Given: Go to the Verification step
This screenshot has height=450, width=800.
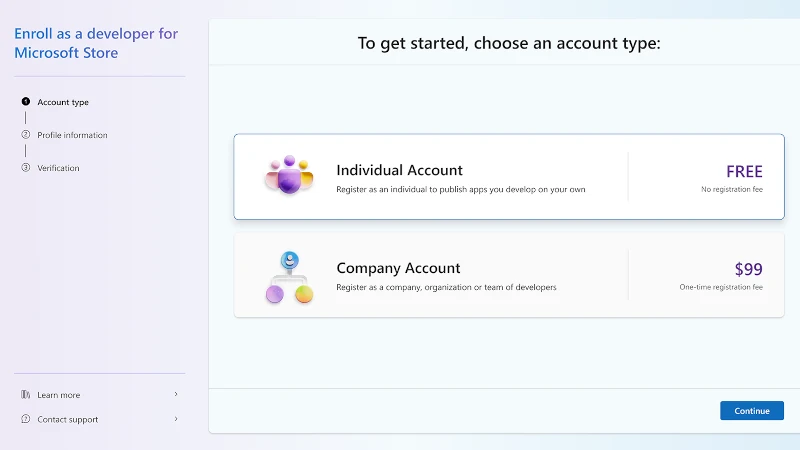Looking at the screenshot, I should pos(58,168).
